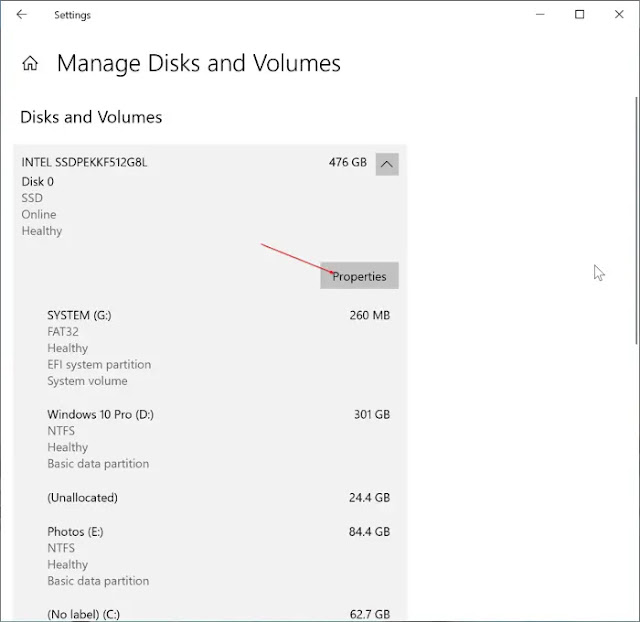The height and width of the screenshot is (622, 640).
Task: Collapse the INTEL SSDPEKKF512G8L disk section
Action: pyautogui.click(x=387, y=164)
